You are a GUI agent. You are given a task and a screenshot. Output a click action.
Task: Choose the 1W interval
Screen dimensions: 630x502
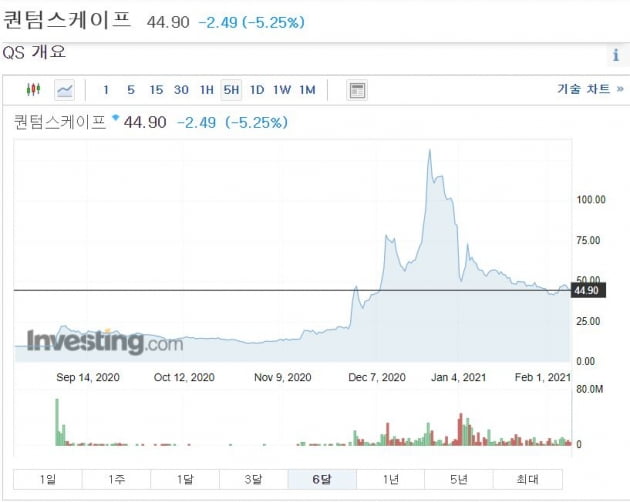point(282,90)
